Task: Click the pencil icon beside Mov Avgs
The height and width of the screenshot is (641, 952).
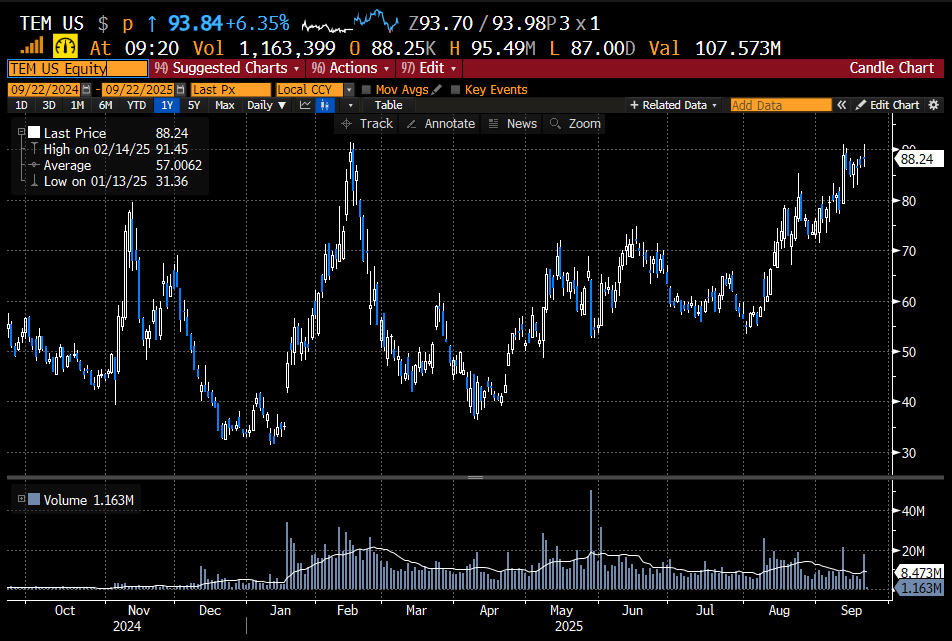Action: (x=437, y=90)
